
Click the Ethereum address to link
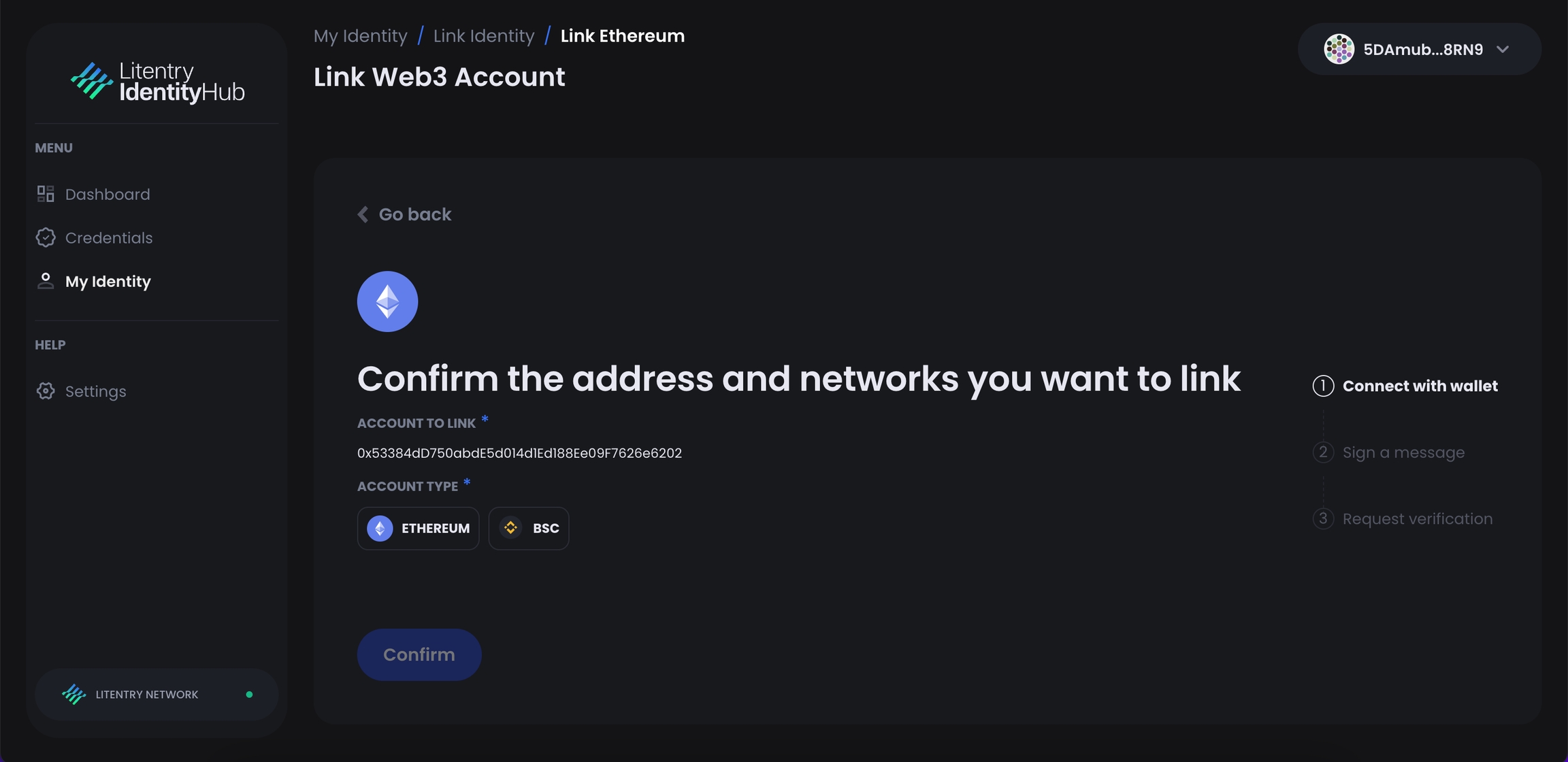[519, 453]
